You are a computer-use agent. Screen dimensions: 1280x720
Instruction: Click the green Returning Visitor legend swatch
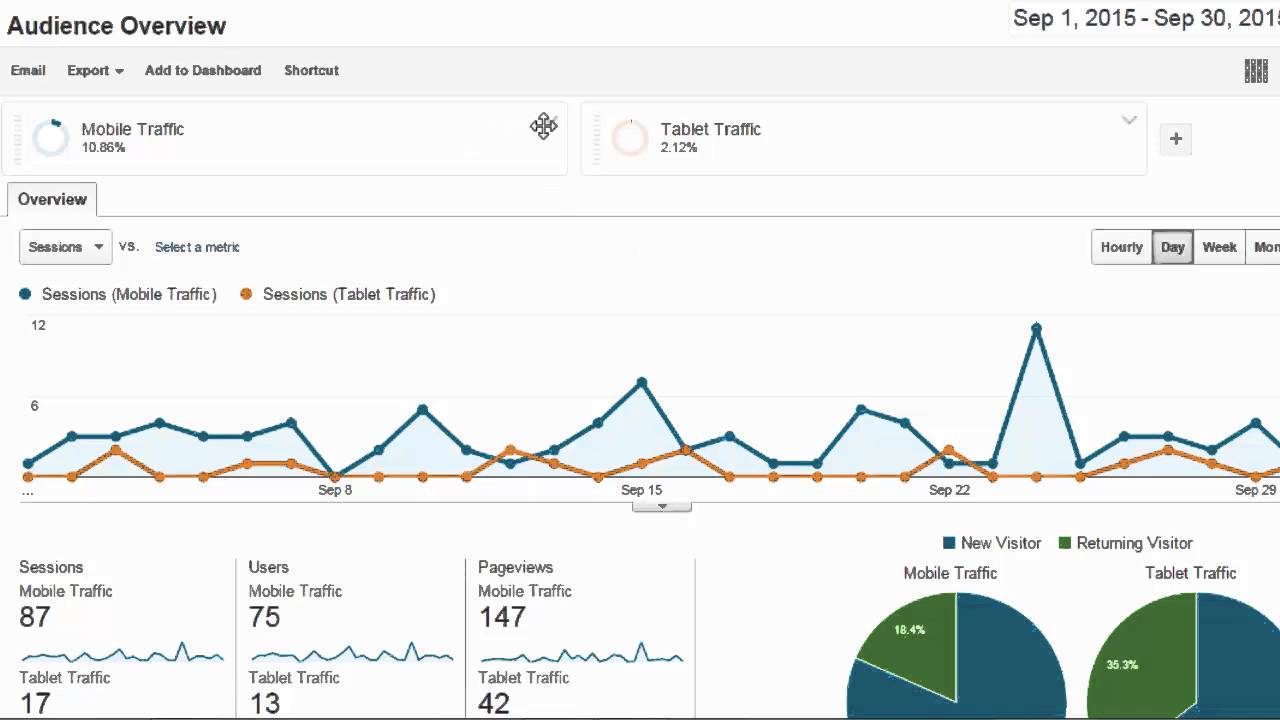coord(1064,543)
